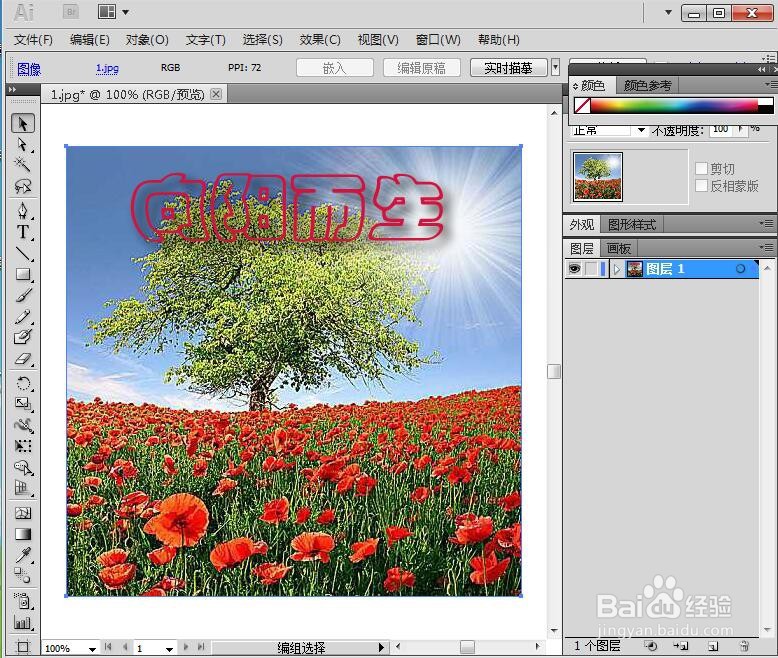Viewport: 778px width, 658px height.
Task: Select the Warp tool
Action: pyautogui.click(x=23, y=425)
